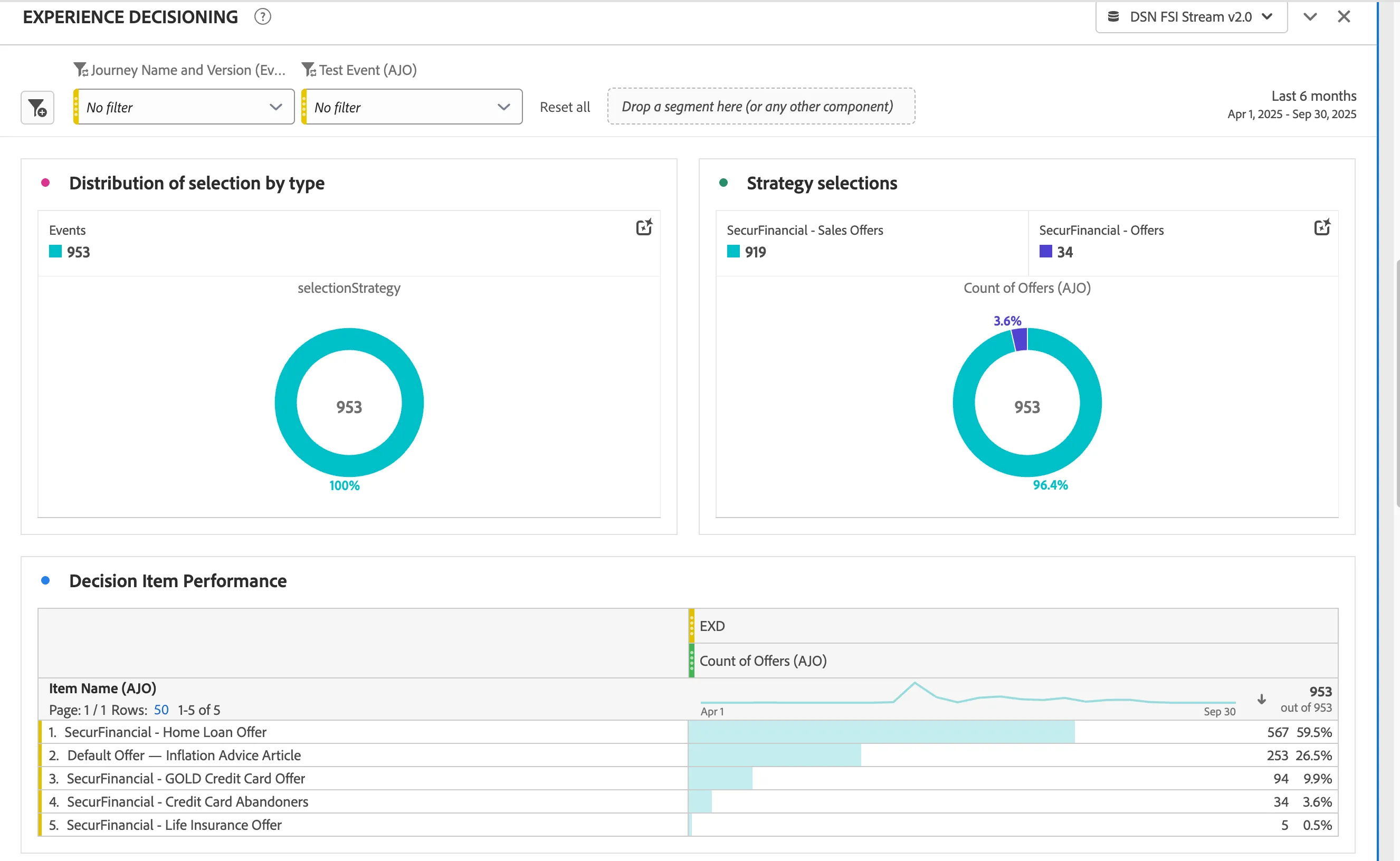Click the teal SecurFinancial - Sales Offers swatch
Screen dimensions: 1400x861
pos(734,252)
